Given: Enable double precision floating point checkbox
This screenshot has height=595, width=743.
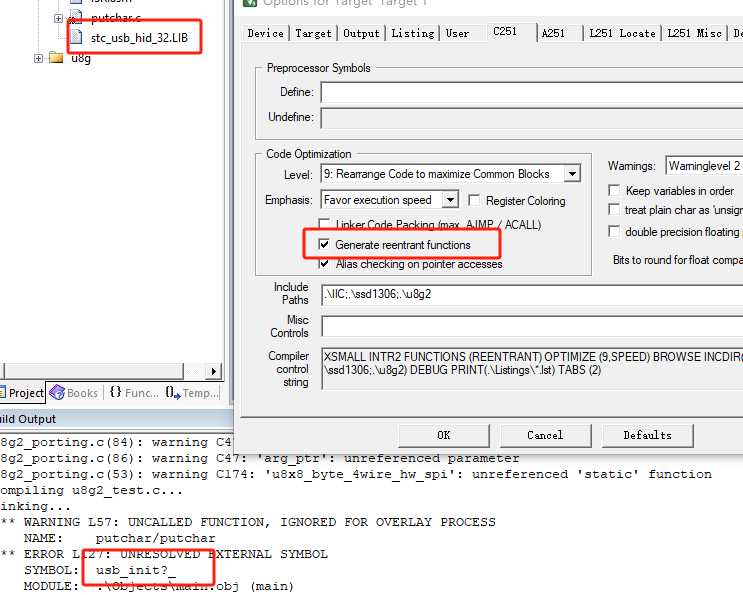Looking at the screenshot, I should (x=614, y=231).
